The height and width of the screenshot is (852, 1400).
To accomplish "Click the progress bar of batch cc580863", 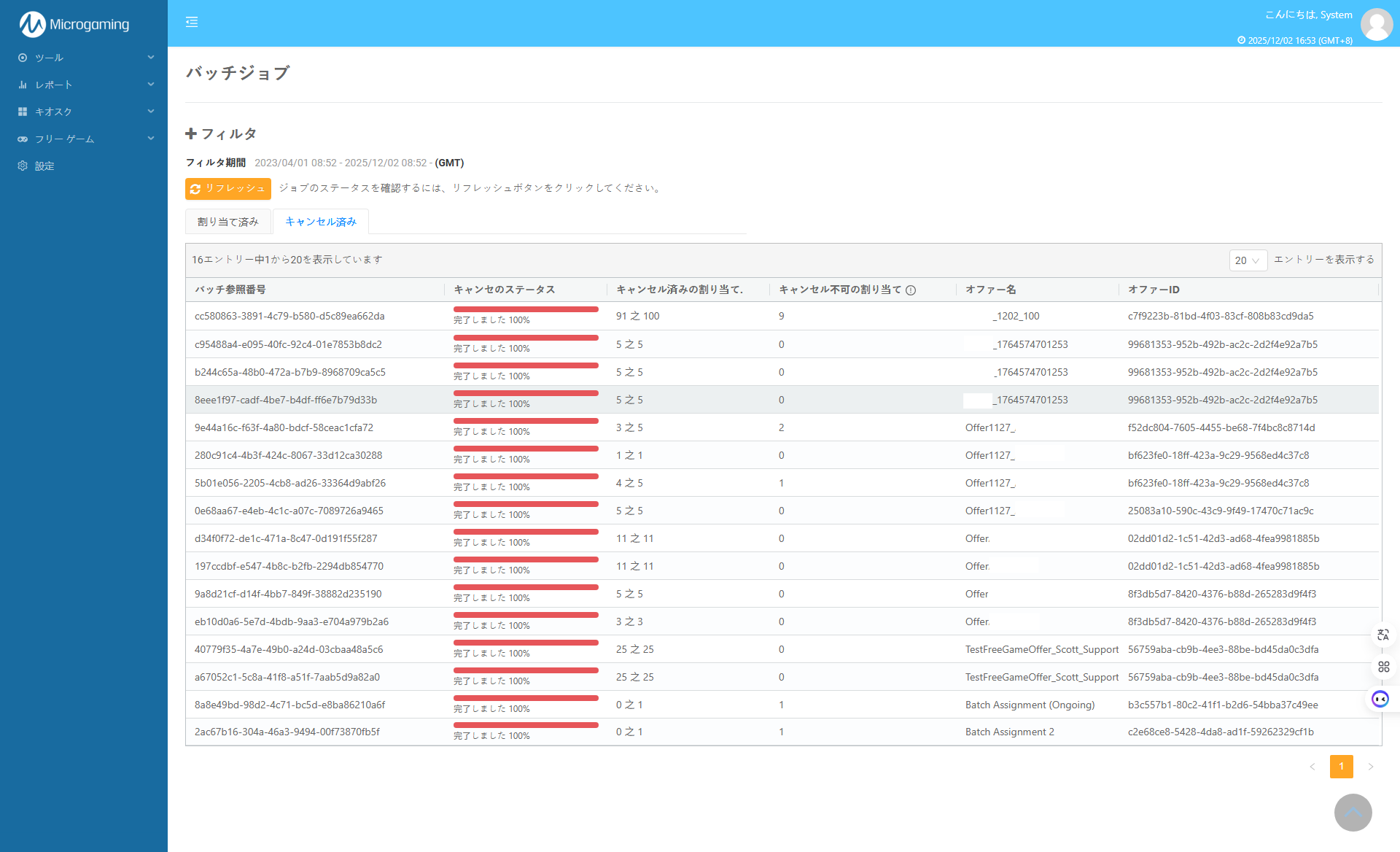I will click(525, 309).
